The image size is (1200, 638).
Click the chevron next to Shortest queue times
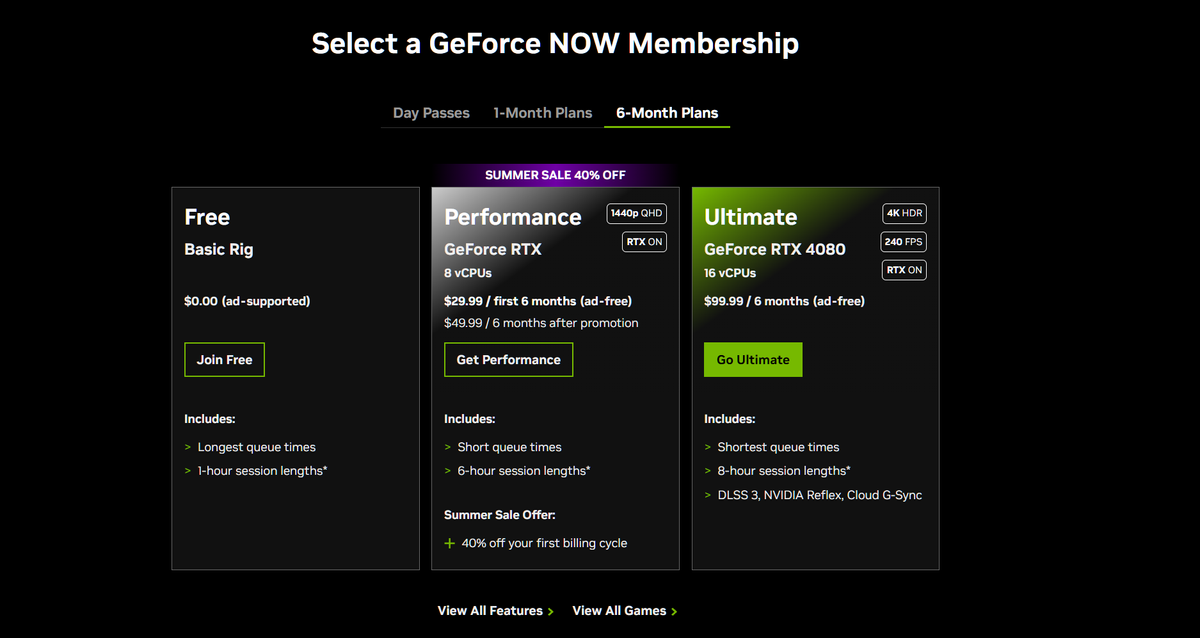click(706, 447)
